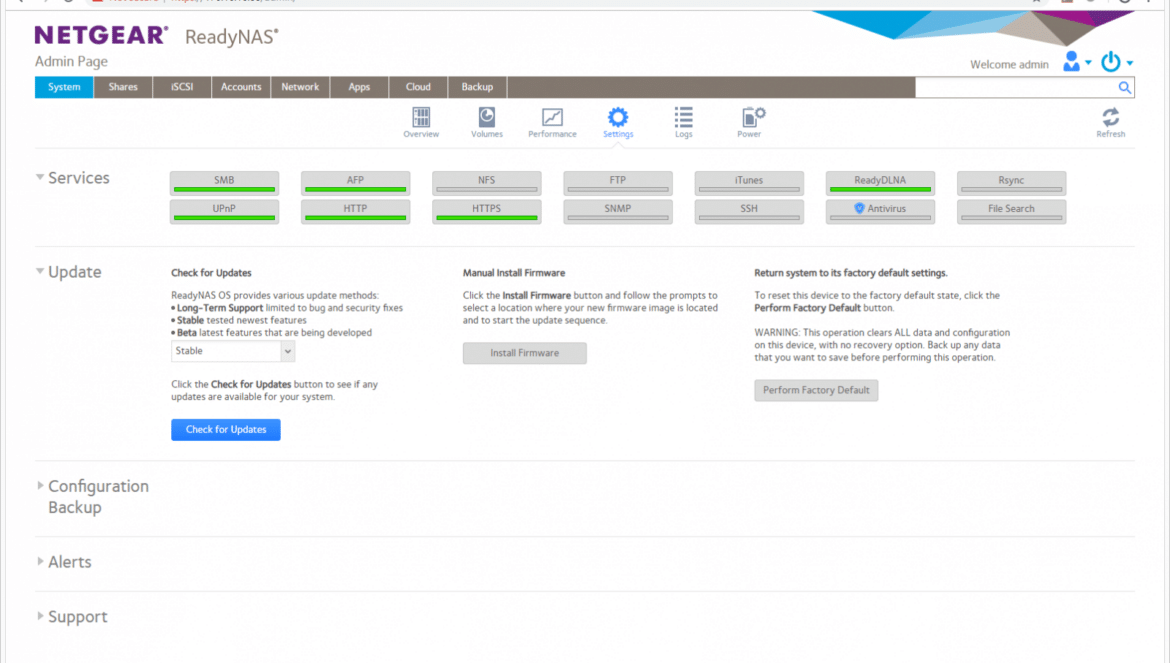Collapse the Update section
Screen dimensions: 1170x663
click(40, 271)
